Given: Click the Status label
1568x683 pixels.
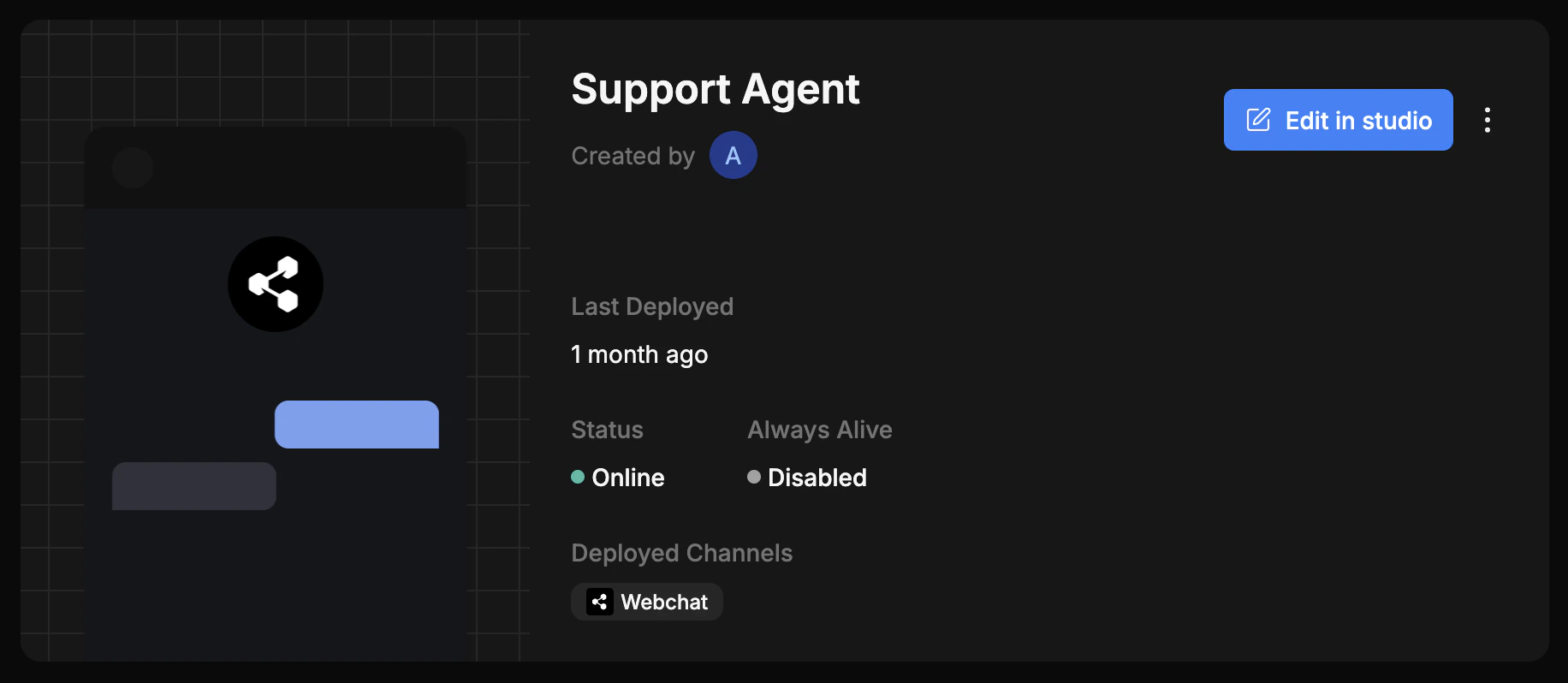Looking at the screenshot, I should (607, 430).
